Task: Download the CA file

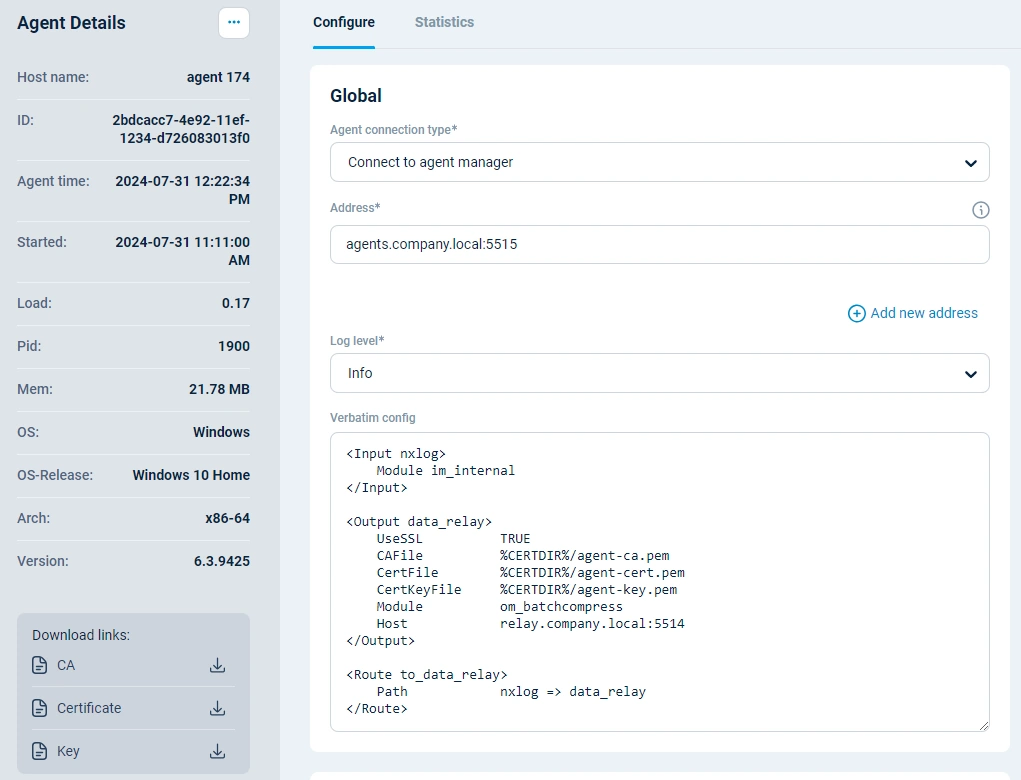Action: pos(217,664)
